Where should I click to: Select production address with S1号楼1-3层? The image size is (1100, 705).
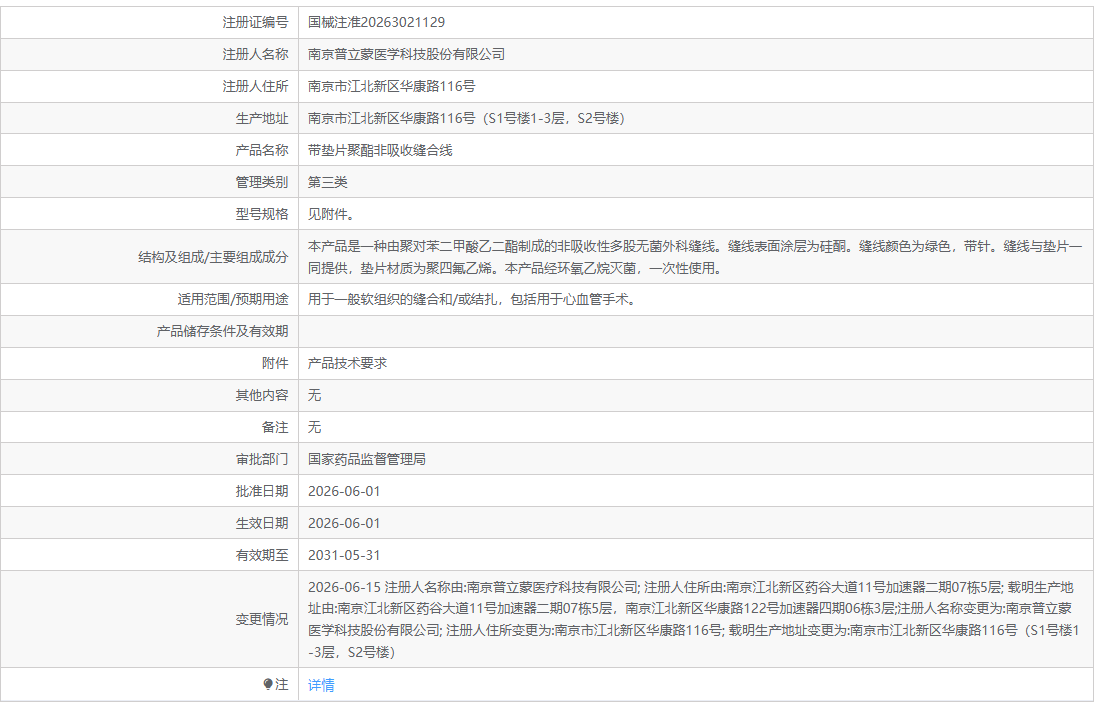point(466,119)
